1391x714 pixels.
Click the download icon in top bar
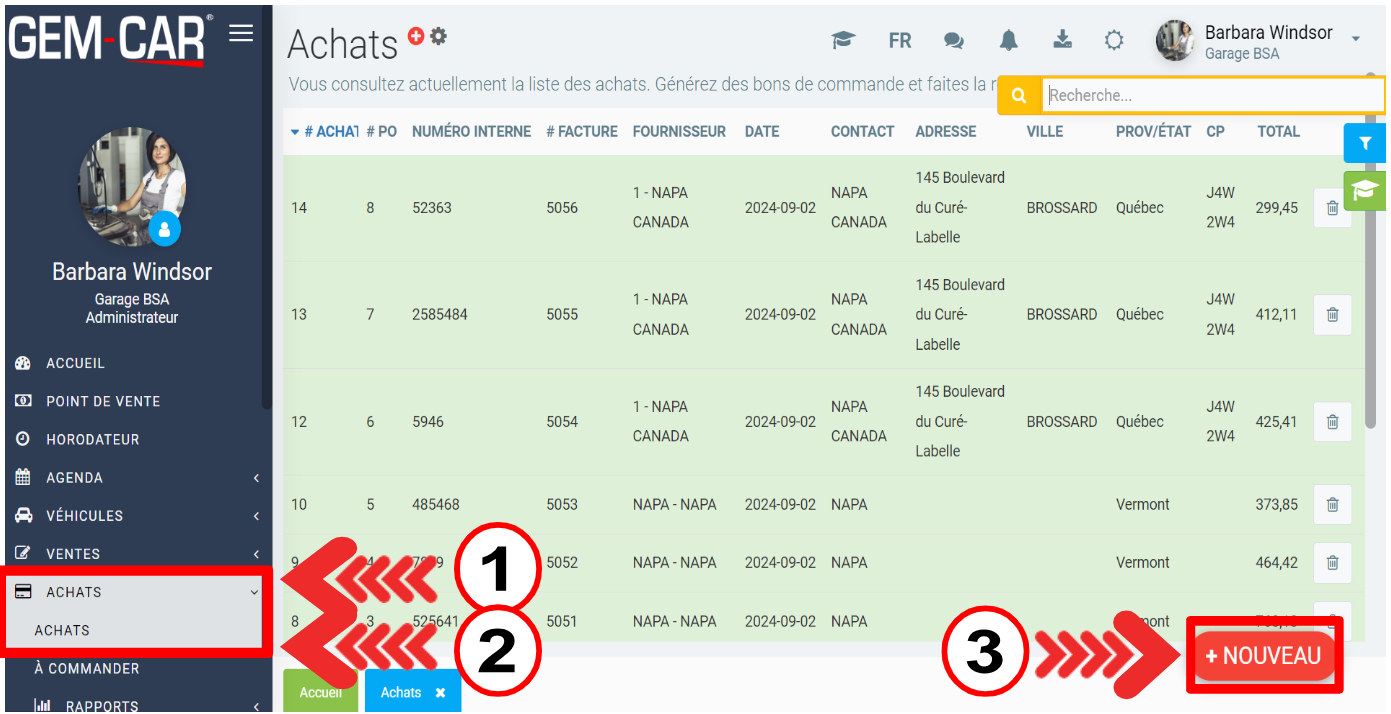[1062, 40]
